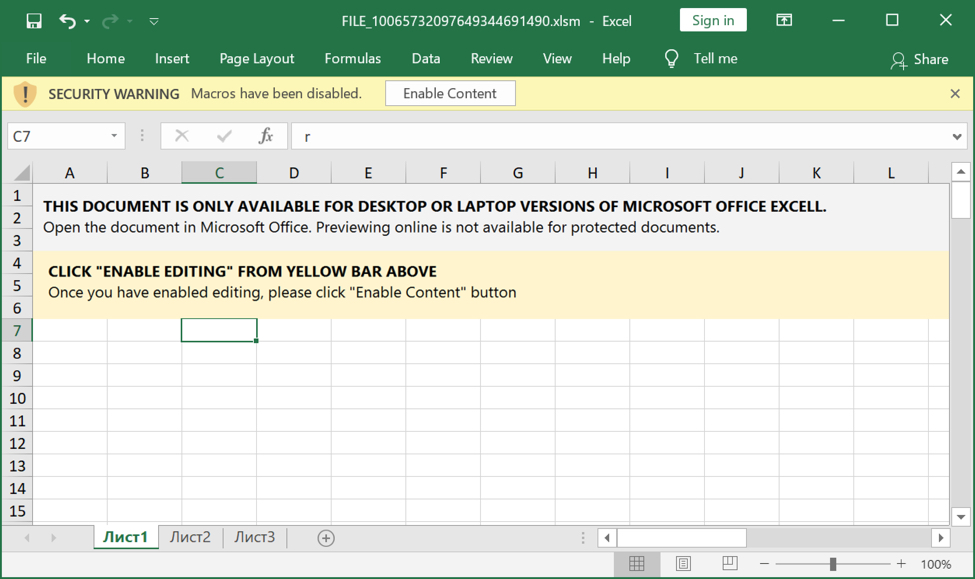The height and width of the screenshot is (579, 975).
Task: Click the Enable Content button
Action: [x=450, y=93]
